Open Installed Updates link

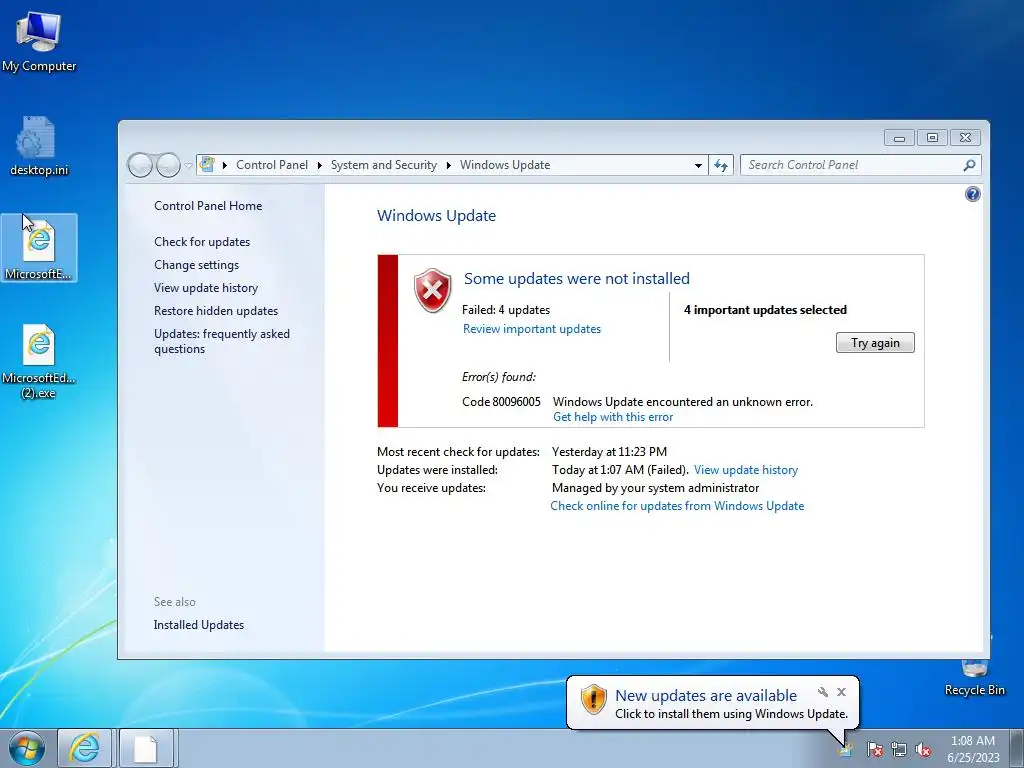tap(199, 625)
